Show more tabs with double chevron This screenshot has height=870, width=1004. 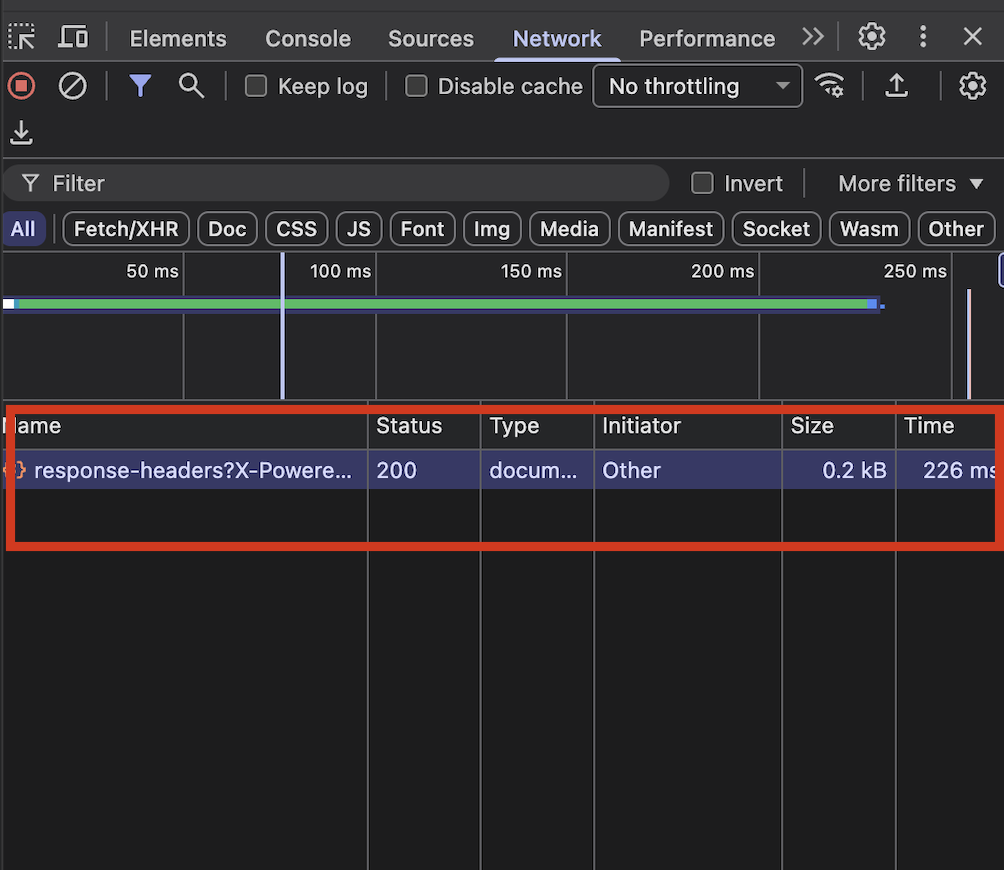tap(813, 36)
